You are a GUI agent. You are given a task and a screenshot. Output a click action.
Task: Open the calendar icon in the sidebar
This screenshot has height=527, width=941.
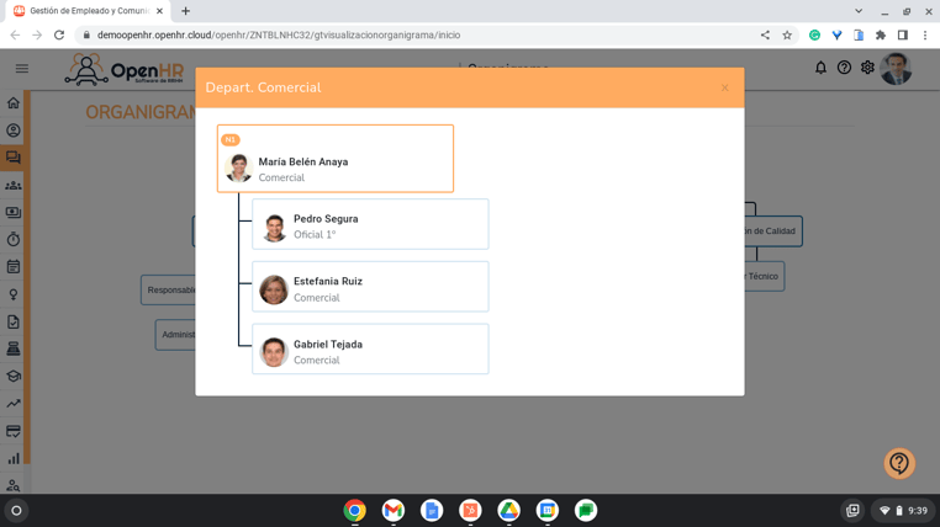[x=13, y=267]
